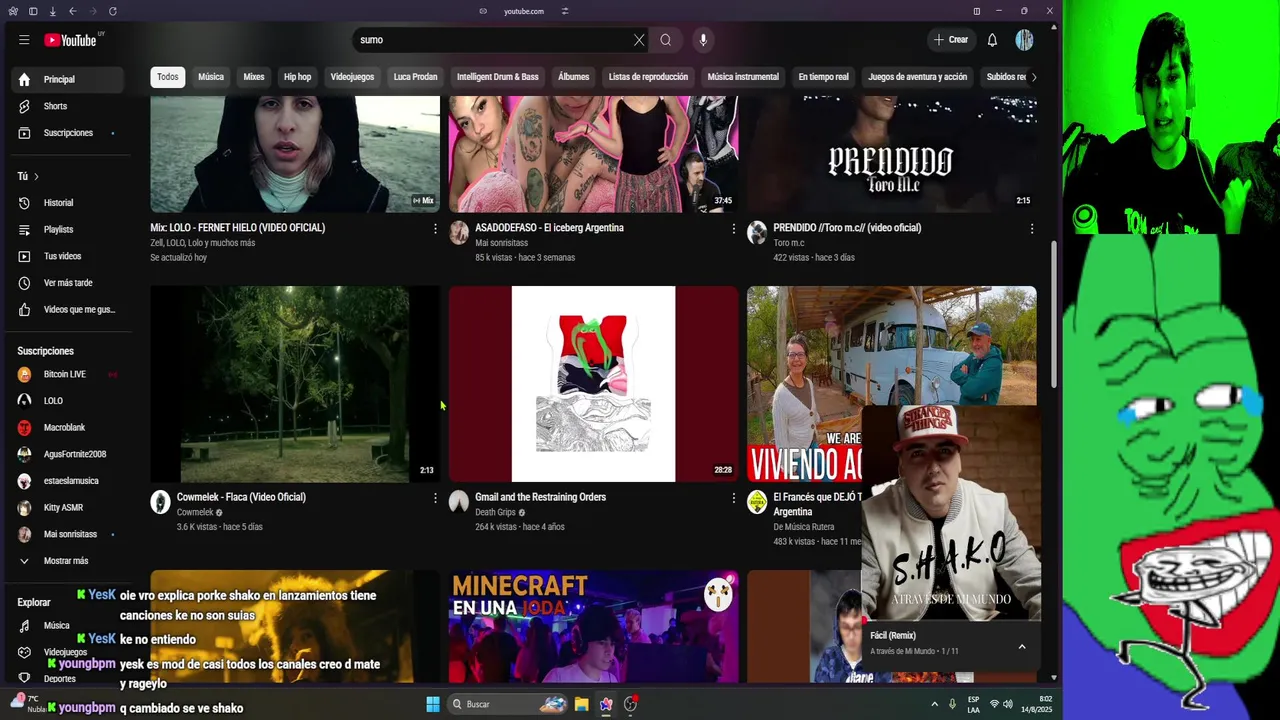This screenshot has height=720, width=1280.
Task: Expand the miniplayer playlist chevron
Action: pyautogui.click(x=1022, y=647)
